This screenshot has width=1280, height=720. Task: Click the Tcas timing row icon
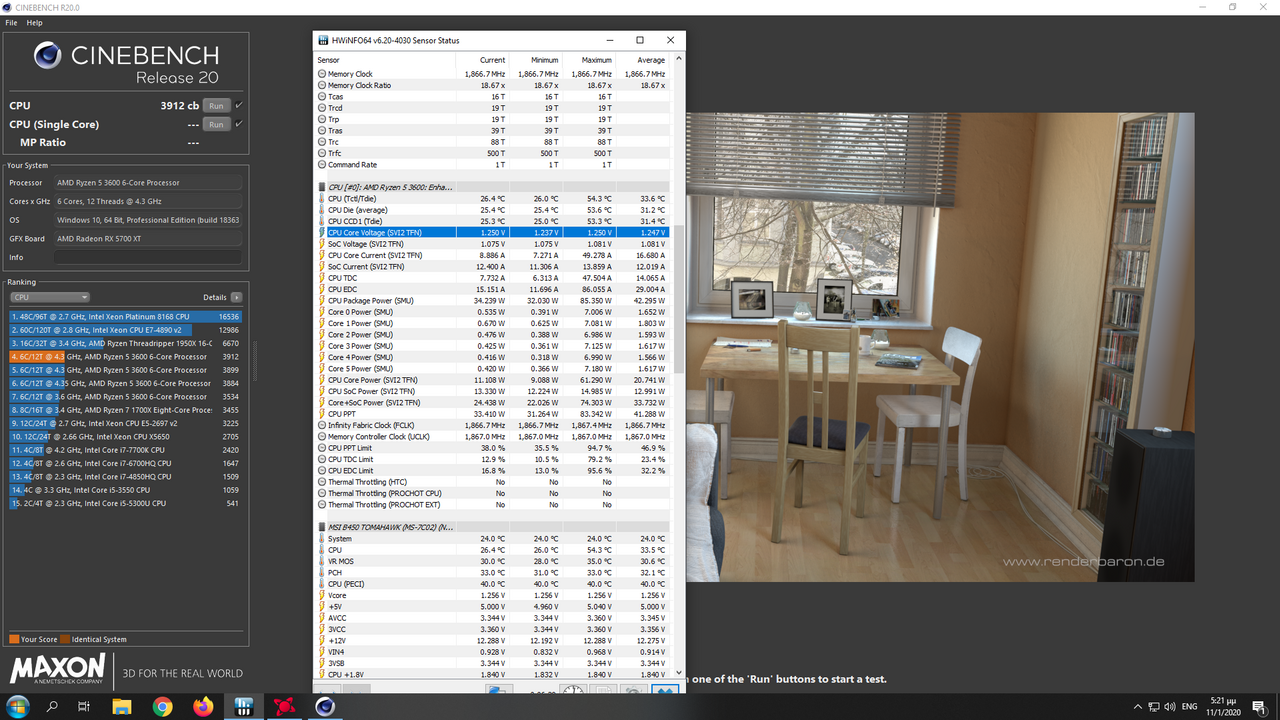pos(322,97)
